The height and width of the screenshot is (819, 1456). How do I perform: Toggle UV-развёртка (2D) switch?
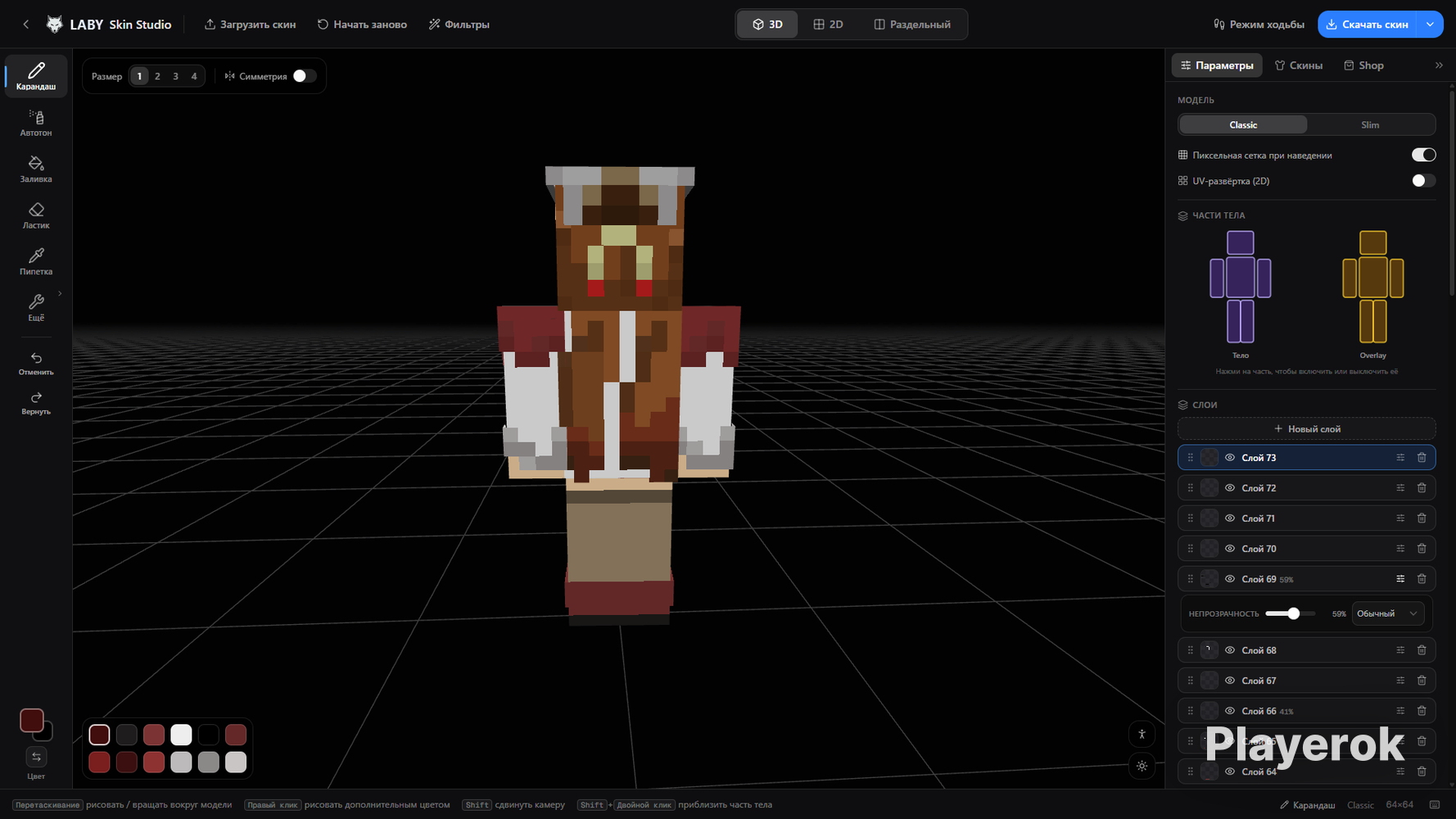click(x=1423, y=181)
